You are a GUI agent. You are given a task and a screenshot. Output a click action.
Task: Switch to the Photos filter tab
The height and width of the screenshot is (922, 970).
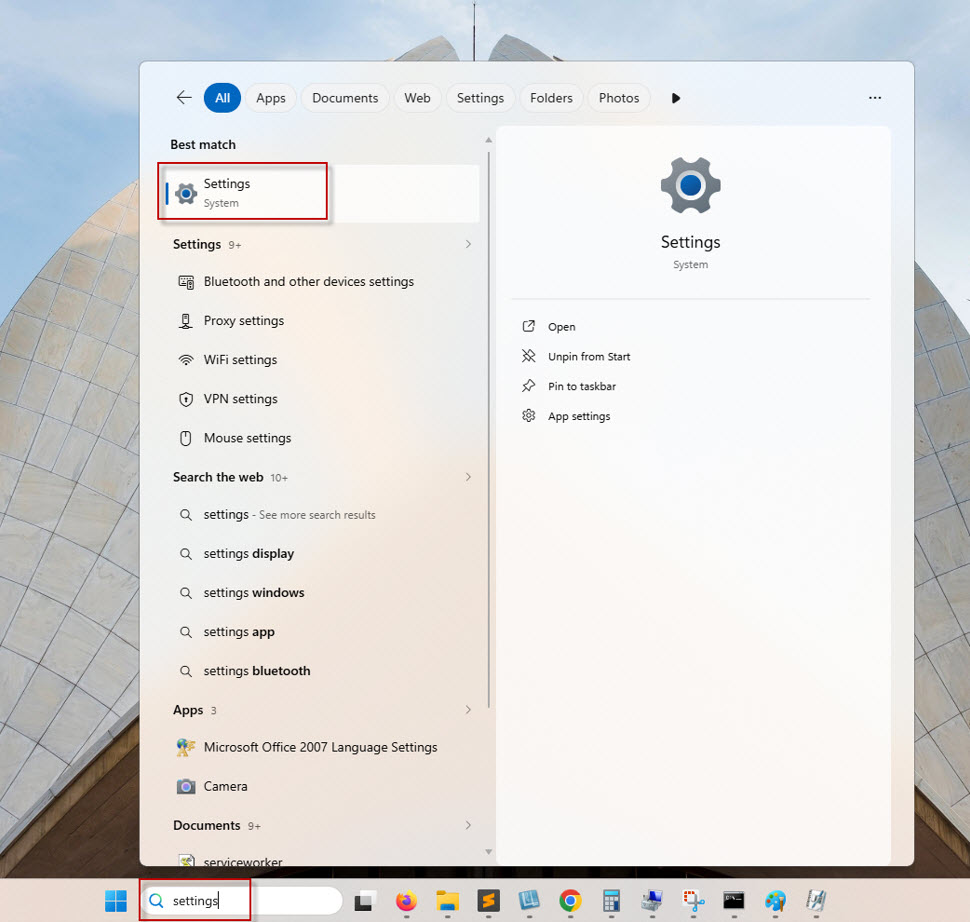pyautogui.click(x=619, y=98)
